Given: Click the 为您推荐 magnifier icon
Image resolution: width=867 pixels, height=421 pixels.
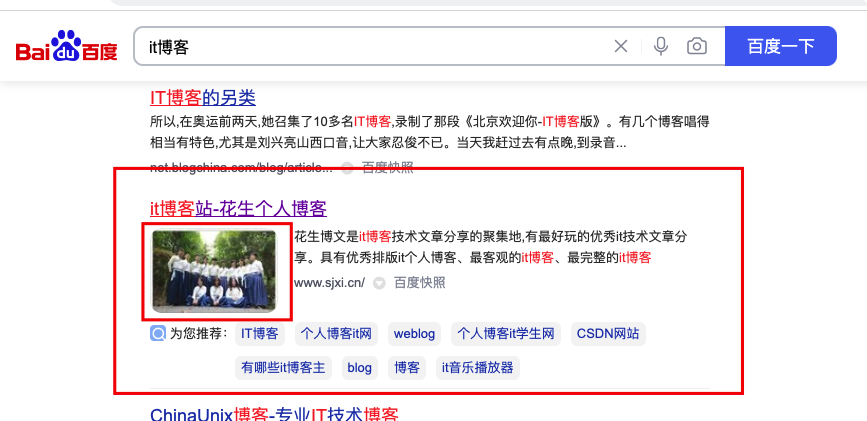Looking at the screenshot, I should point(158,334).
